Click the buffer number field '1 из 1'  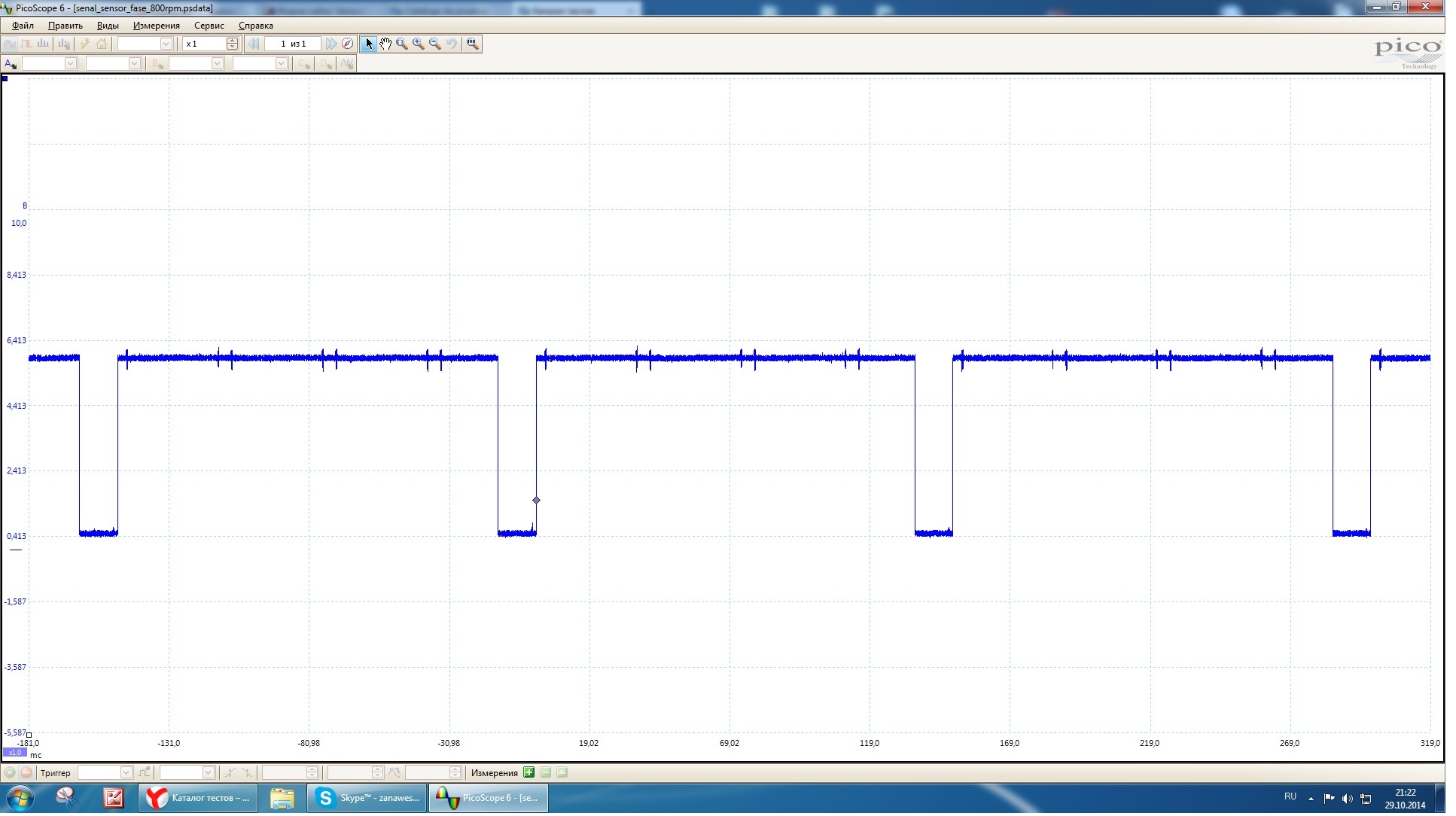[x=293, y=44]
